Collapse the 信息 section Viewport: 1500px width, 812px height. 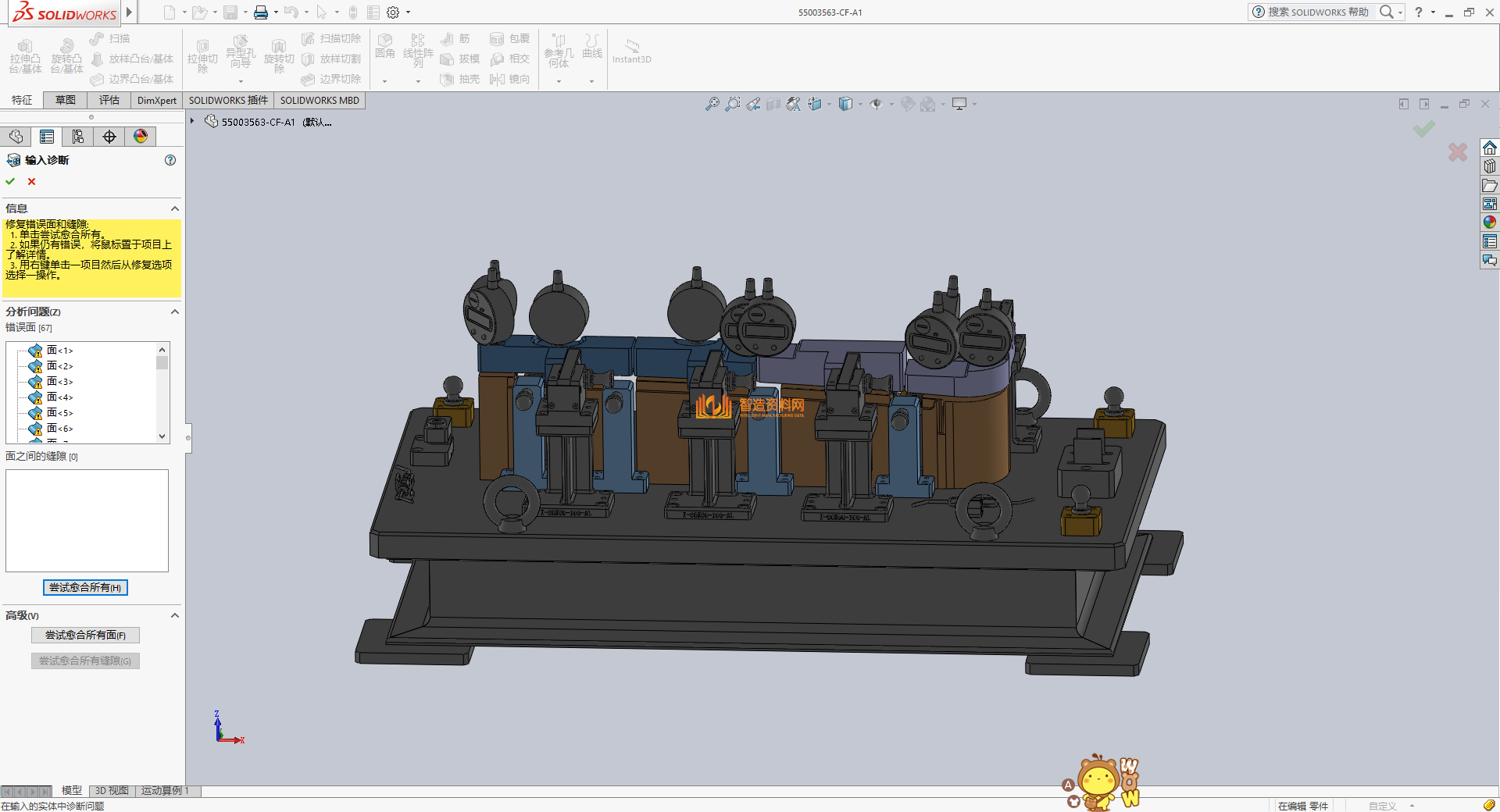coord(175,208)
